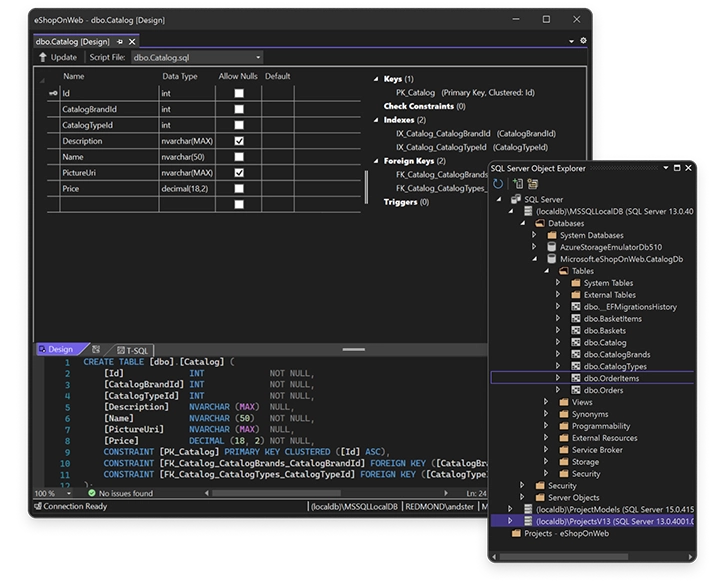Click the Object Explorer horizontal scrollbar thumb
The image size is (725, 583).
(x=564, y=557)
